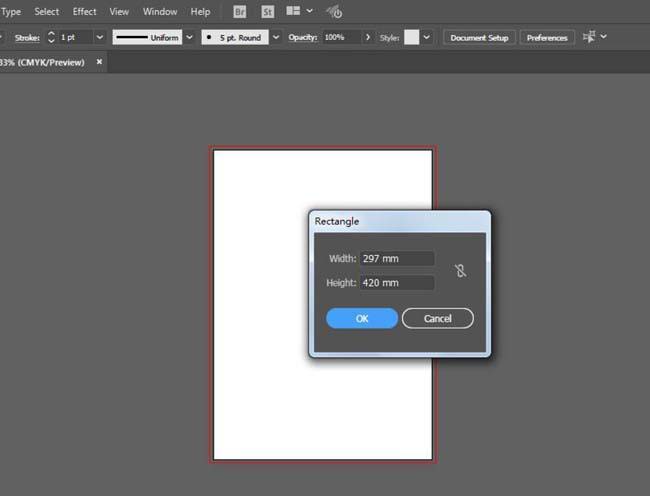The width and height of the screenshot is (650, 496).
Task: Open the graphic style dropdown arrow
Action: click(426, 37)
